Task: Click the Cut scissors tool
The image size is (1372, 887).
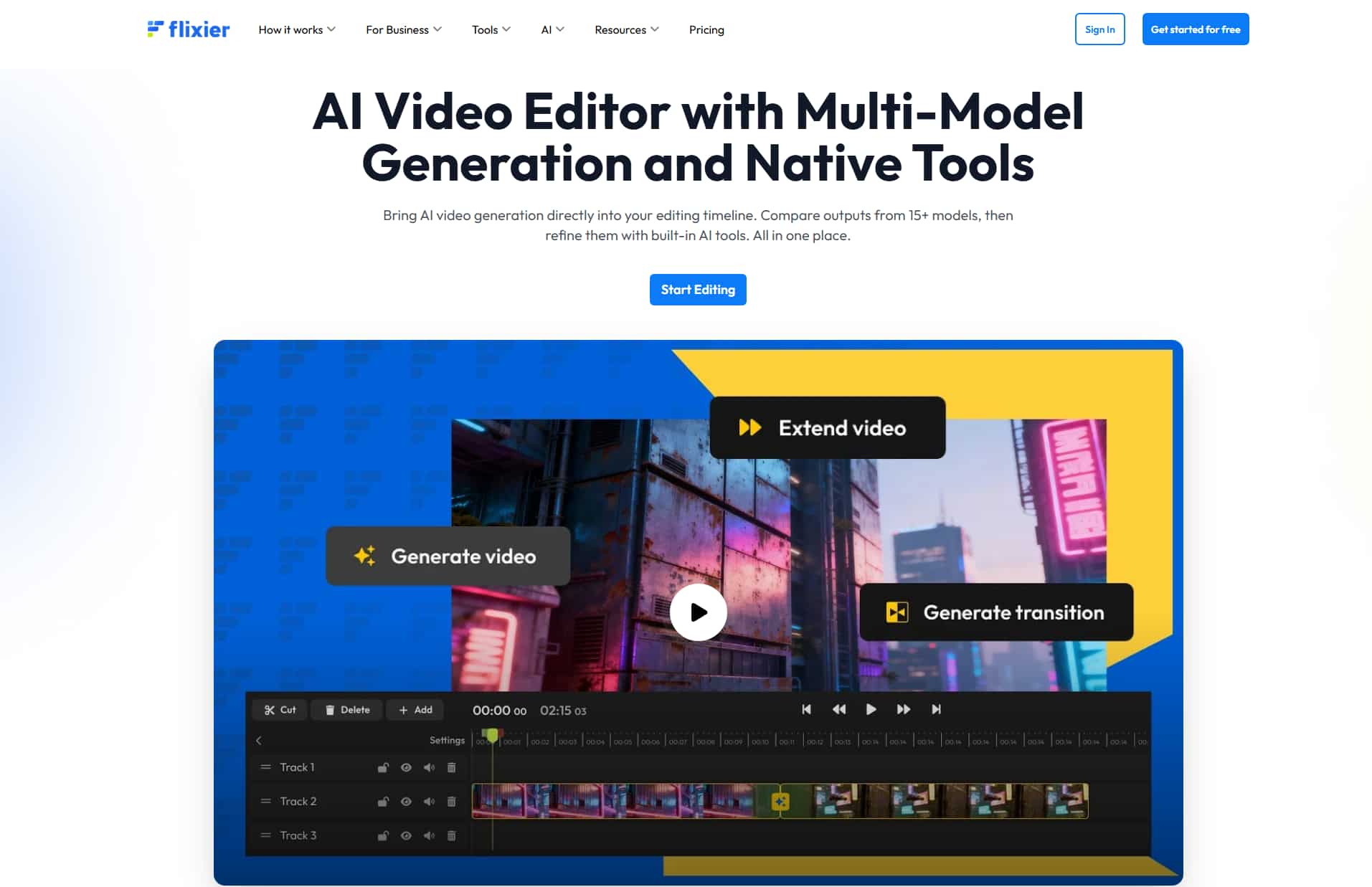Action: [x=280, y=710]
